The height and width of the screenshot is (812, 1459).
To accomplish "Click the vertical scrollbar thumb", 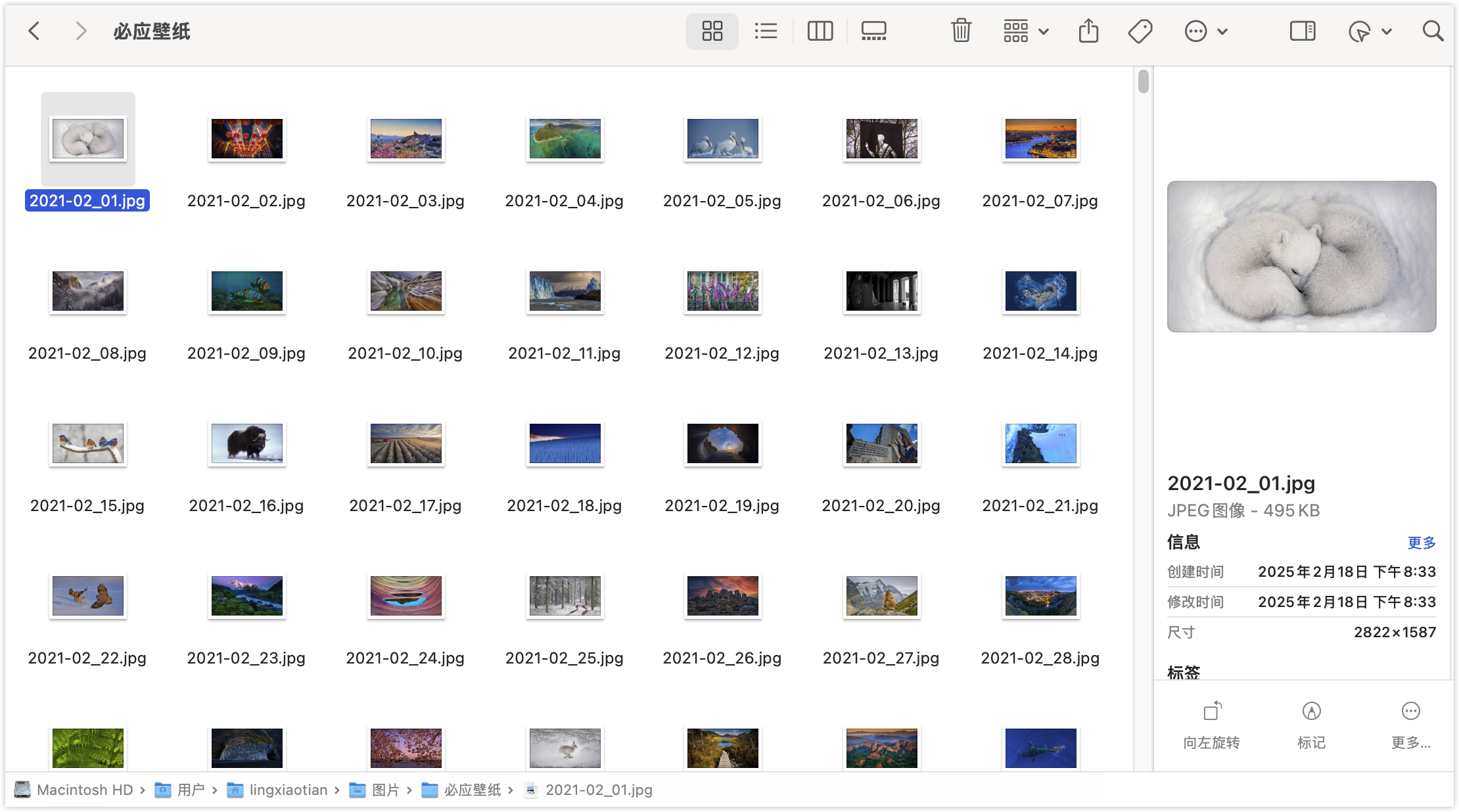I will tap(1144, 81).
